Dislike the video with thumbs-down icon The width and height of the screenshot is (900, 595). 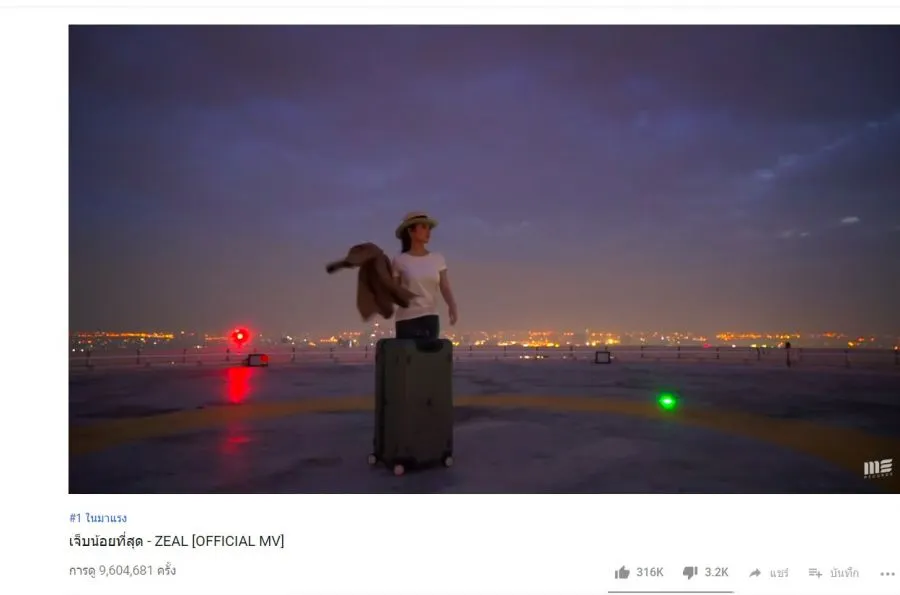[690, 572]
